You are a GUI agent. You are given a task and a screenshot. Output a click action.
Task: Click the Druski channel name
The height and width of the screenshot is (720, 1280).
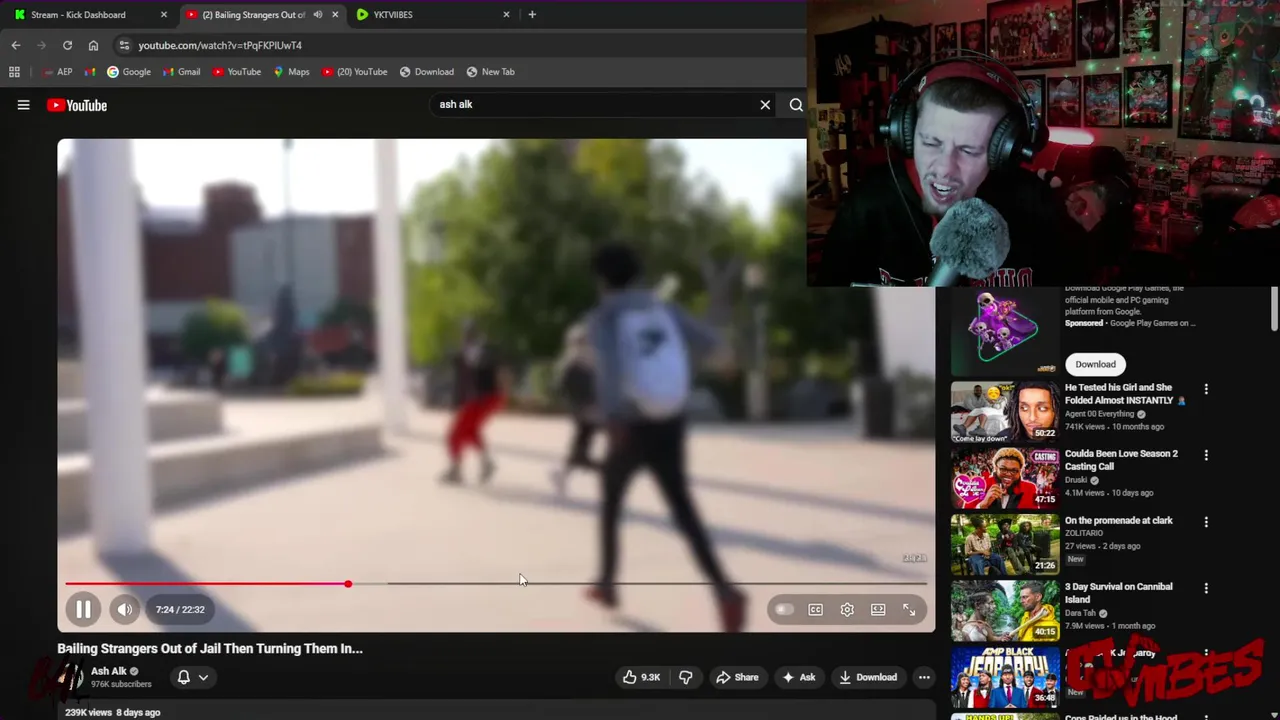[1076, 480]
